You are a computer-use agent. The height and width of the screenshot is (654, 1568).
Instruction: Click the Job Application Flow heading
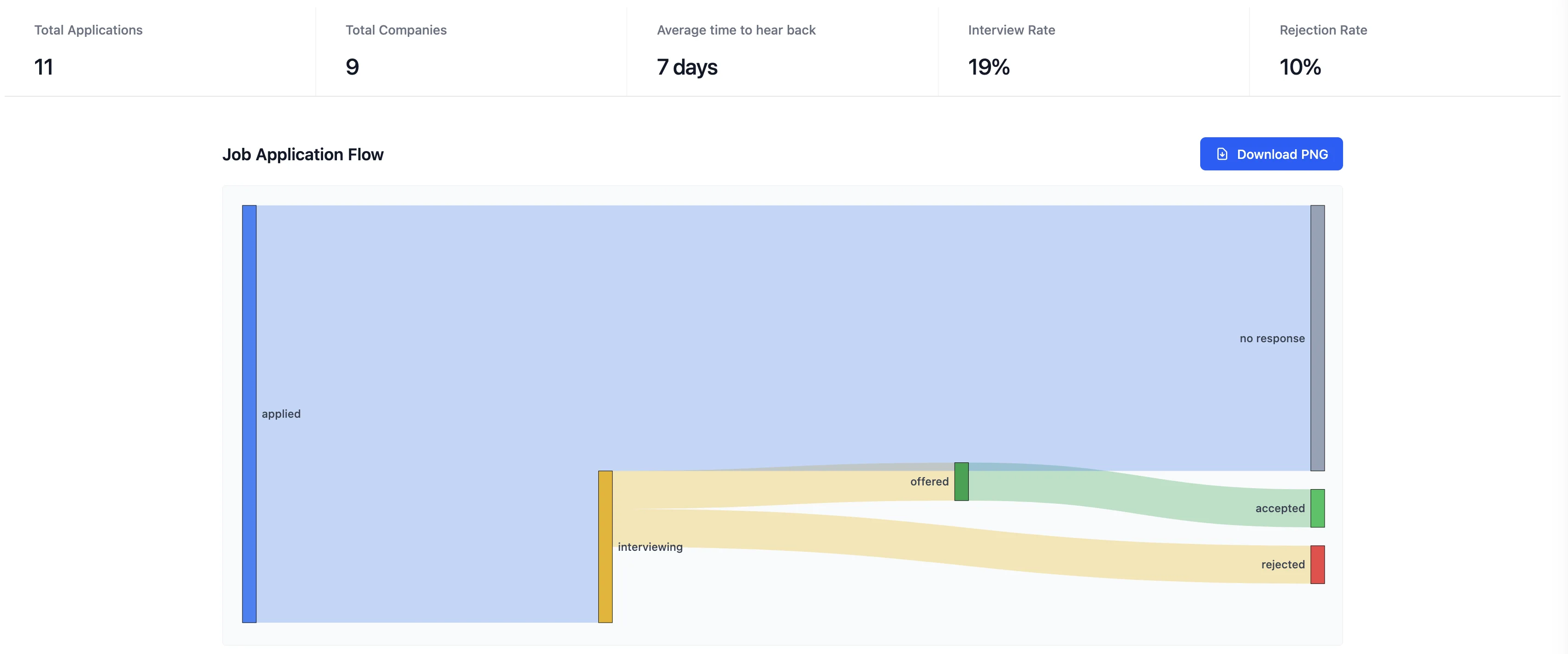303,154
